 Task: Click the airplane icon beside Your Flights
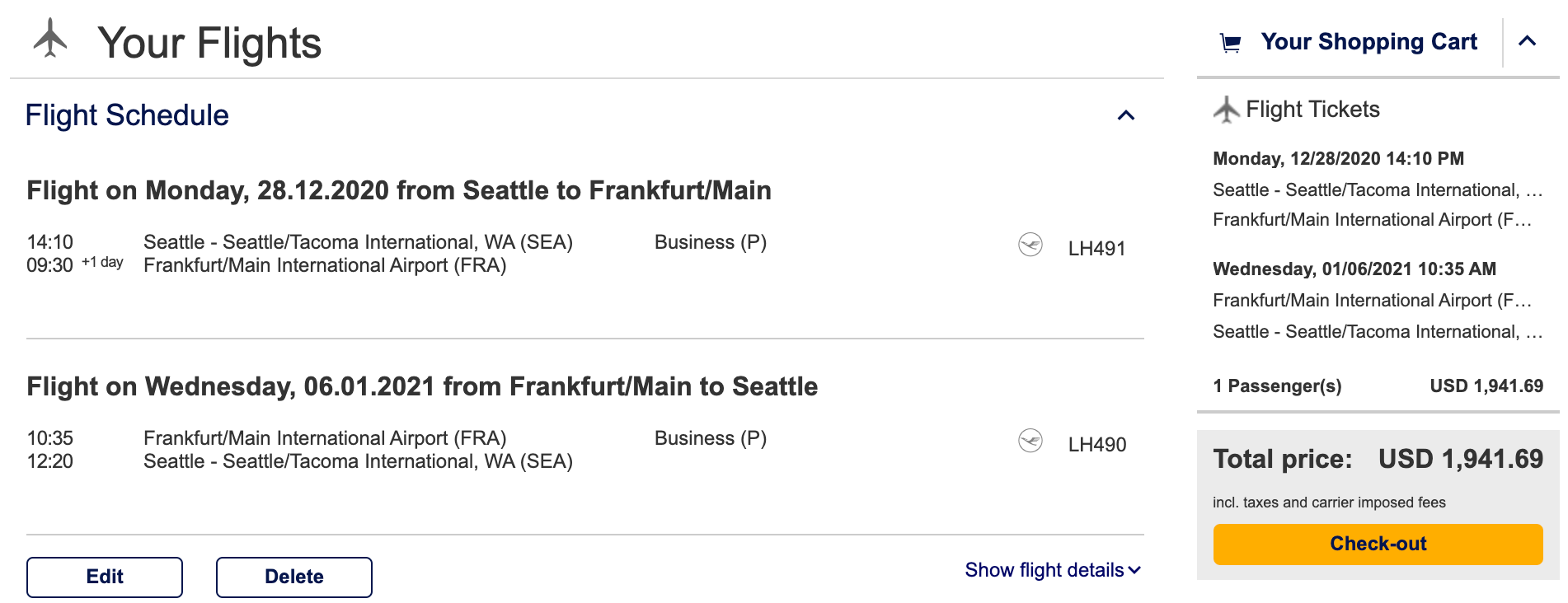50,39
